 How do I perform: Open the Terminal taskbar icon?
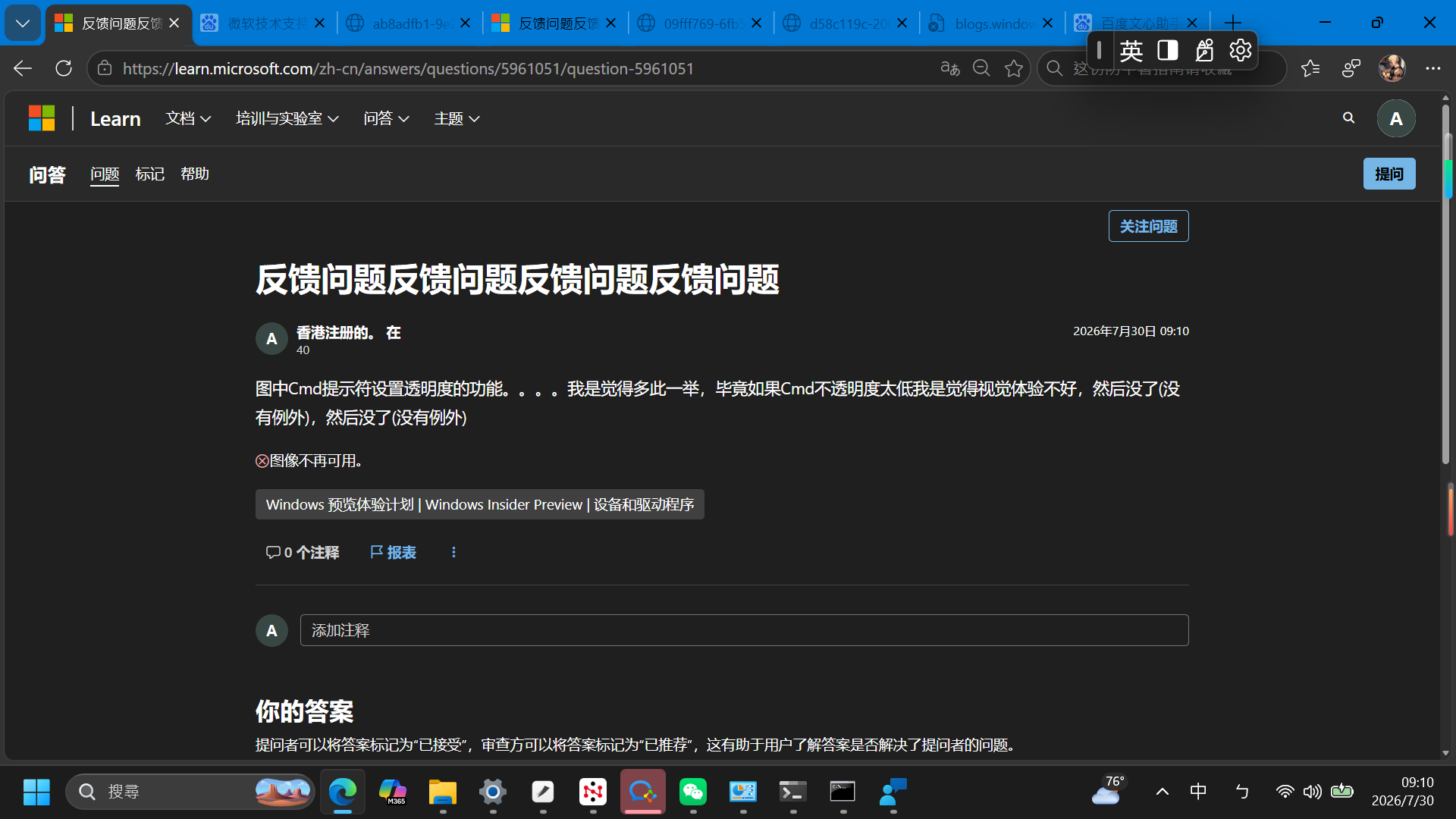[793, 792]
